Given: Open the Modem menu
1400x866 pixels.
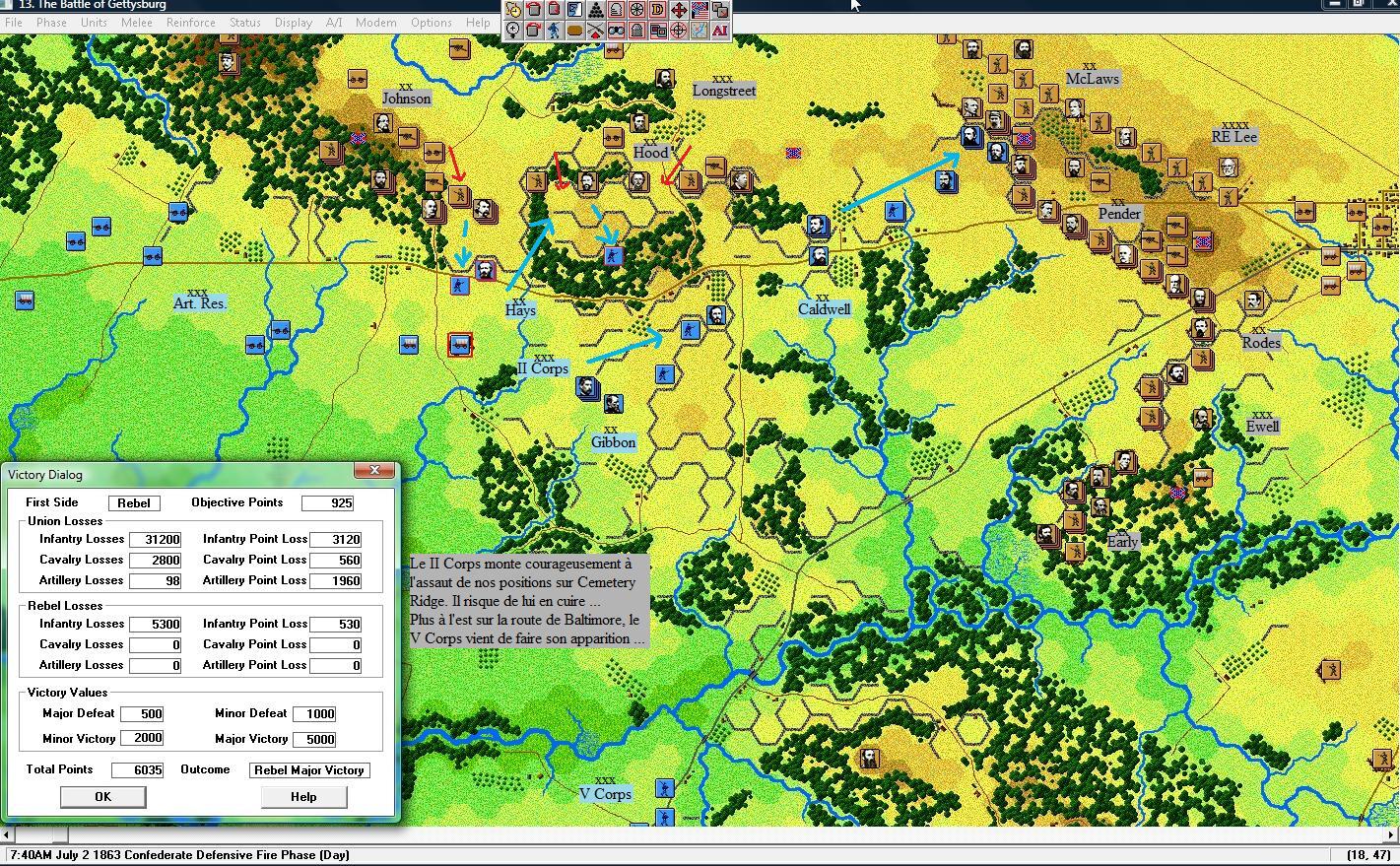Looking at the screenshot, I should coord(375,22).
